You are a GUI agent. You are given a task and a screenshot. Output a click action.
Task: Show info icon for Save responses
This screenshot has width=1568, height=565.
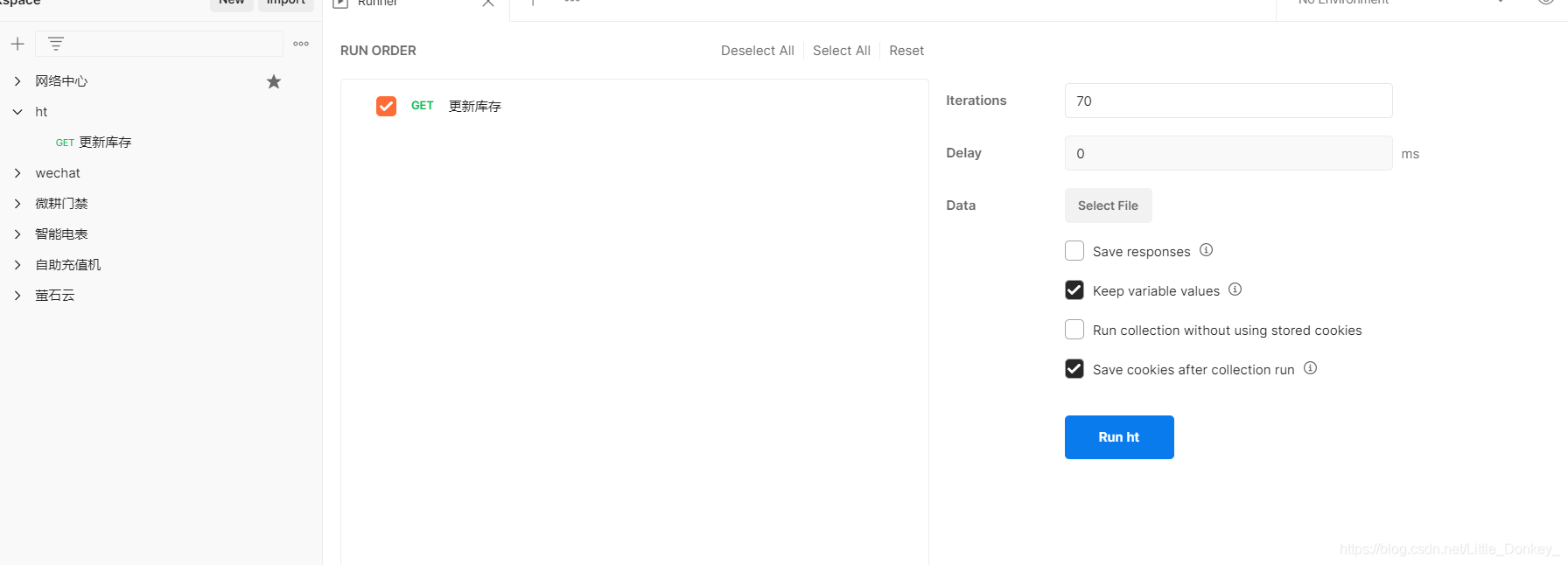pyautogui.click(x=1206, y=250)
